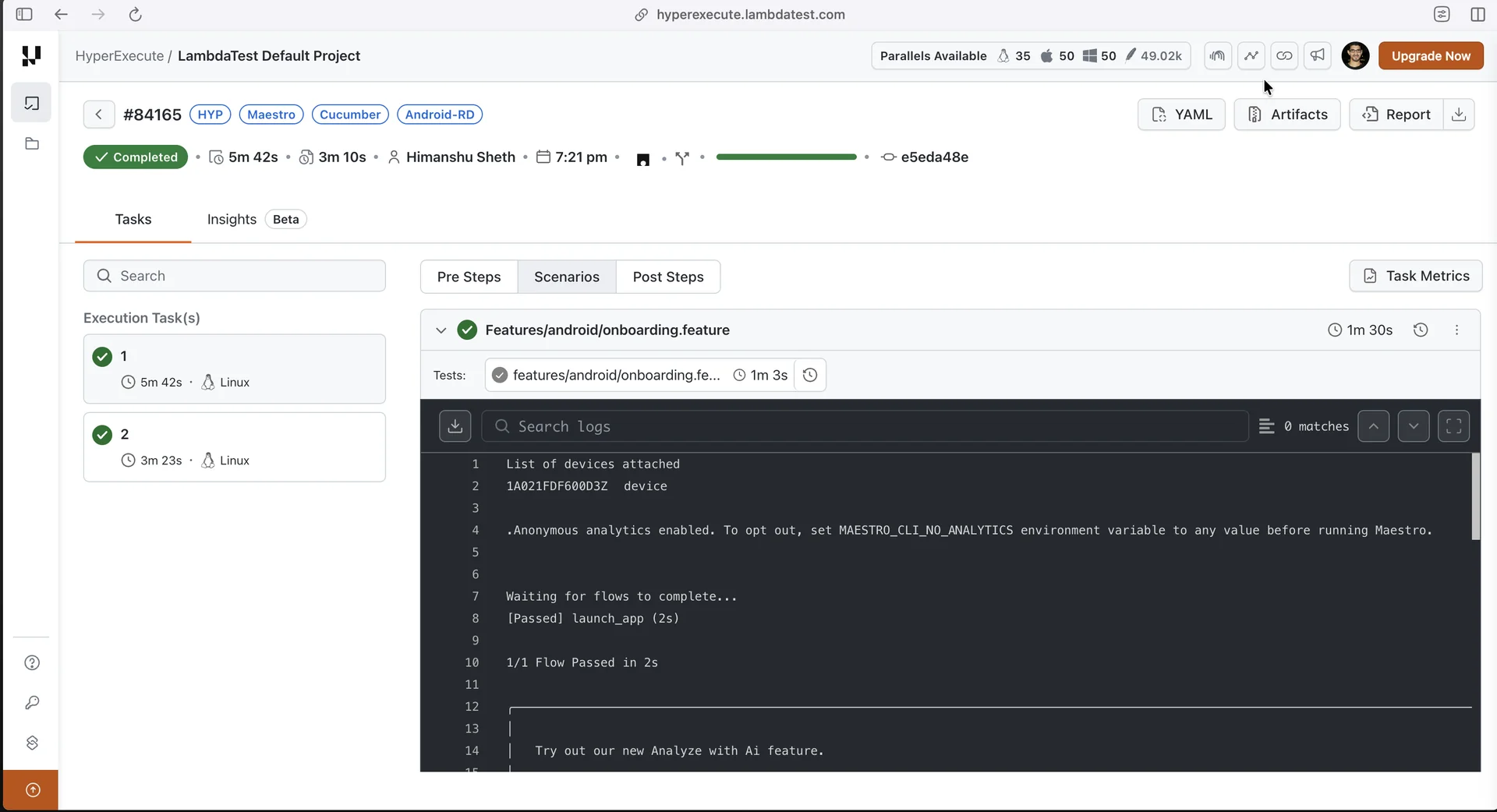
Task: Open the help question mark icon
Action: coord(32,662)
